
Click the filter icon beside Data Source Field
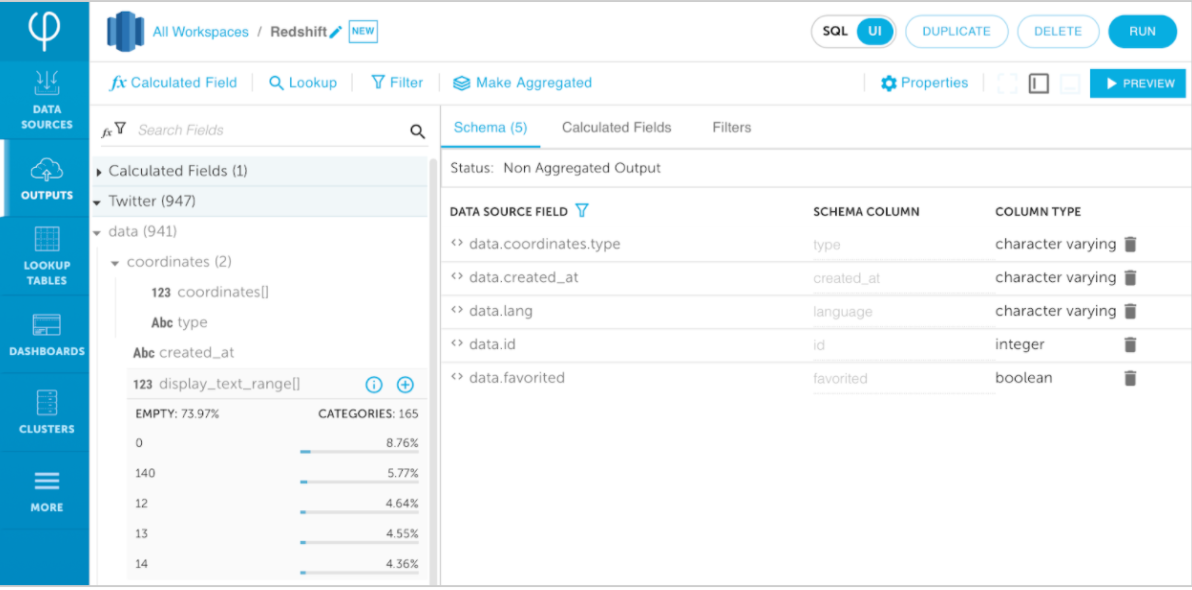[582, 211]
